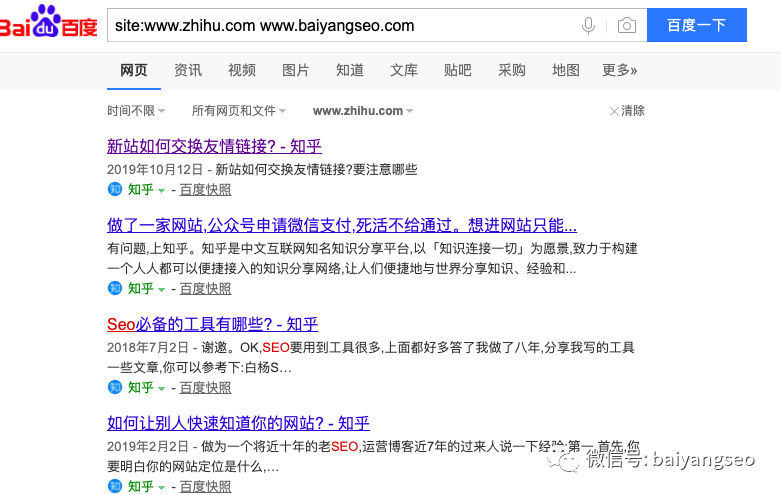
Task: Select the 网页 tab
Action: (x=133, y=70)
